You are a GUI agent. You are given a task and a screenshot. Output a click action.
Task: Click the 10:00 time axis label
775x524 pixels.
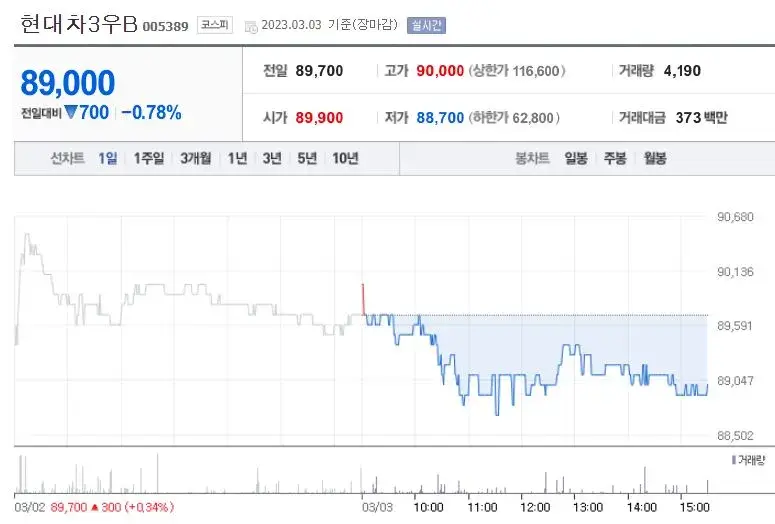click(429, 507)
